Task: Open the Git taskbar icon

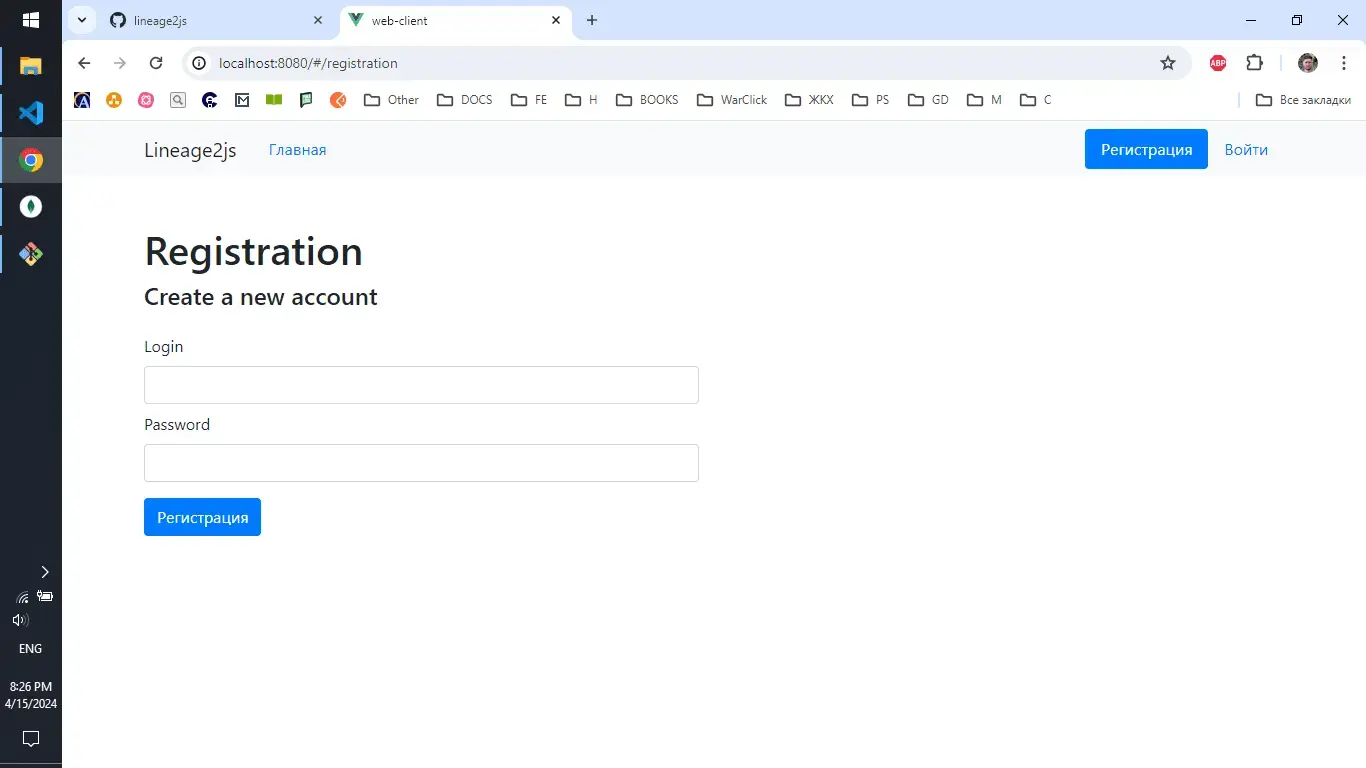Action: (31, 254)
